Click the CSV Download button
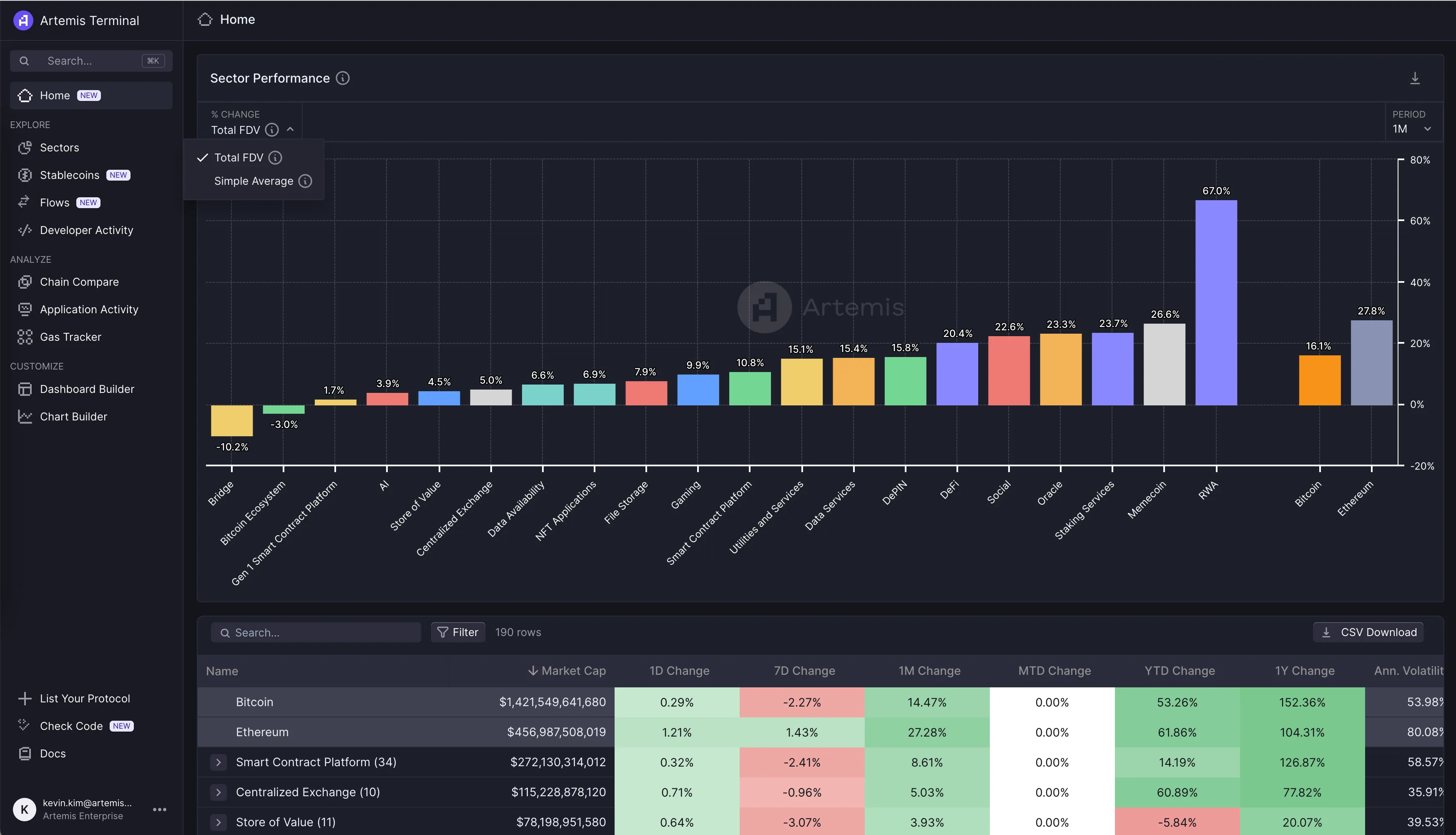Screen dimensions: 1456x835 point(1368,633)
